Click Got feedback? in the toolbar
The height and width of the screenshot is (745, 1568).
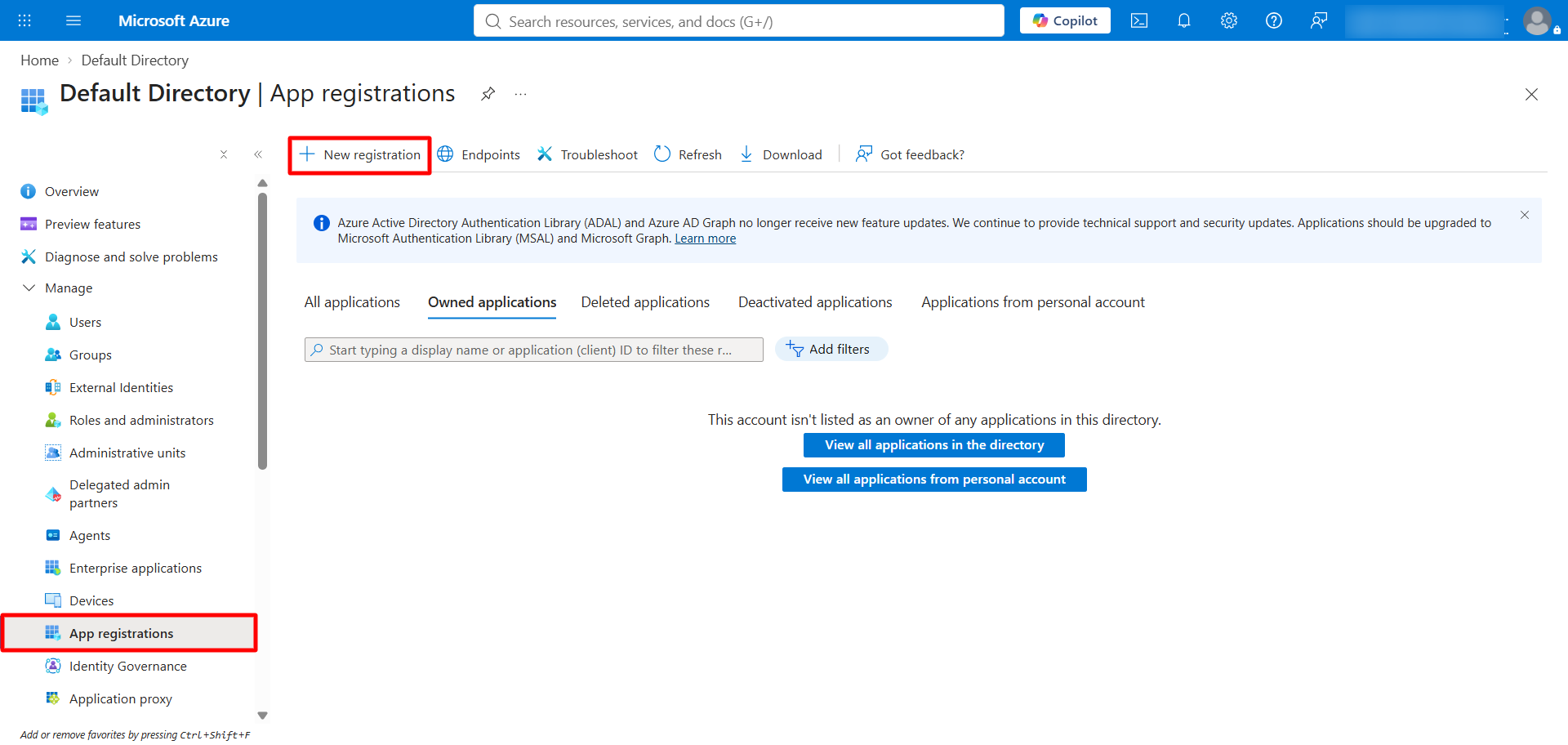(910, 154)
